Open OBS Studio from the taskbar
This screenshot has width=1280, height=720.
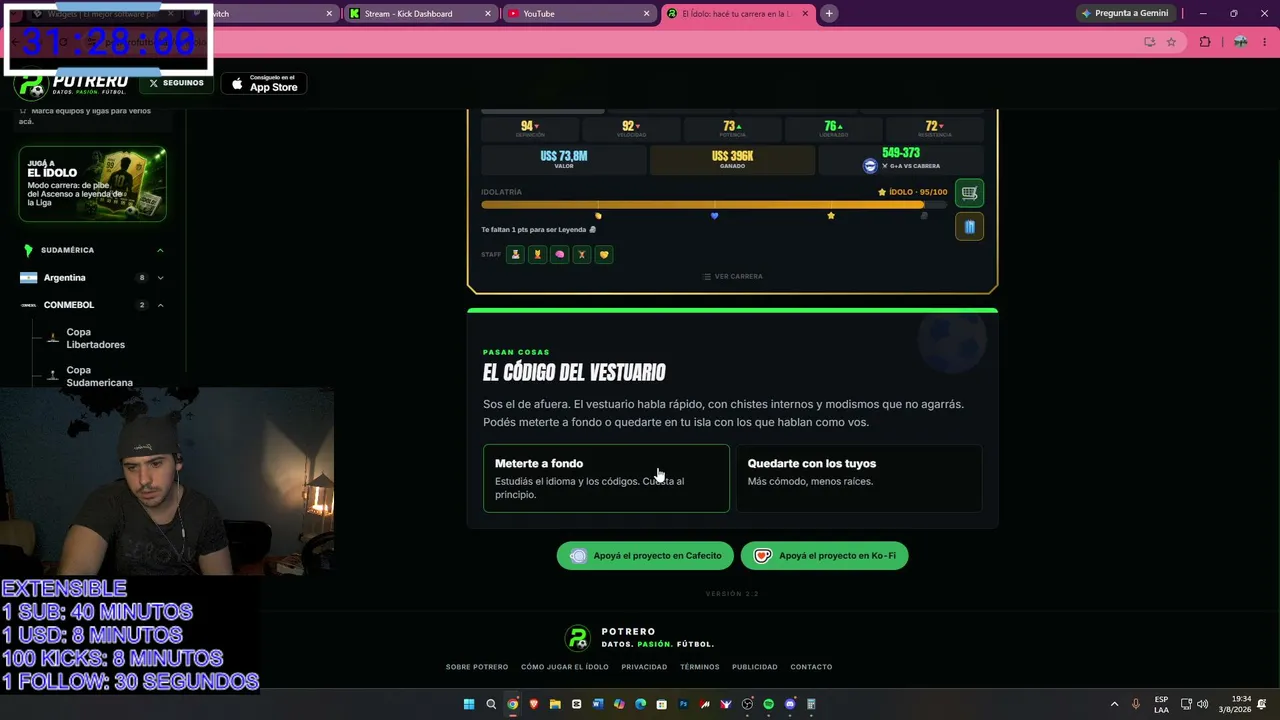point(747,704)
